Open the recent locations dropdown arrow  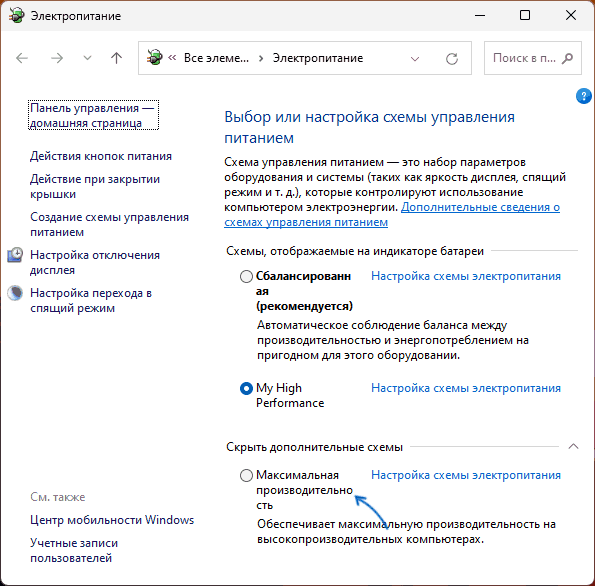[87, 58]
